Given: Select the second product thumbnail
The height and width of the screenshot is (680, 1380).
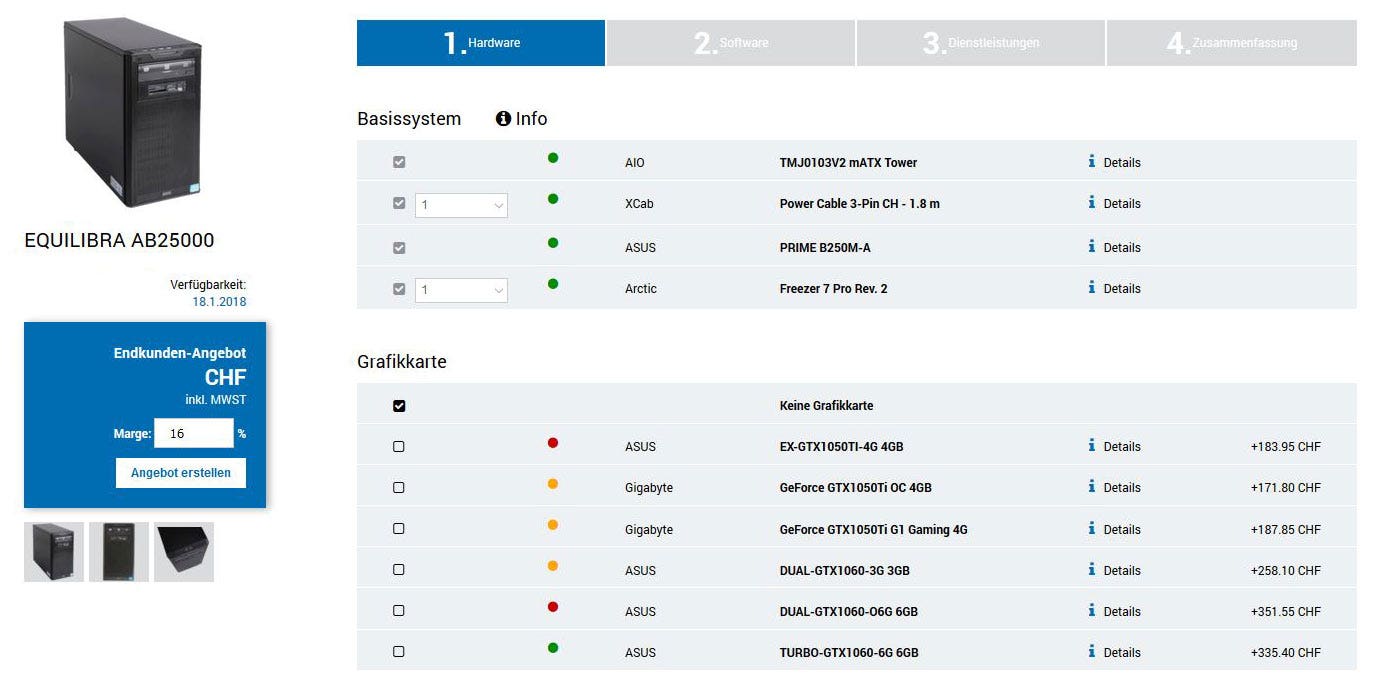Looking at the screenshot, I should click(119, 552).
